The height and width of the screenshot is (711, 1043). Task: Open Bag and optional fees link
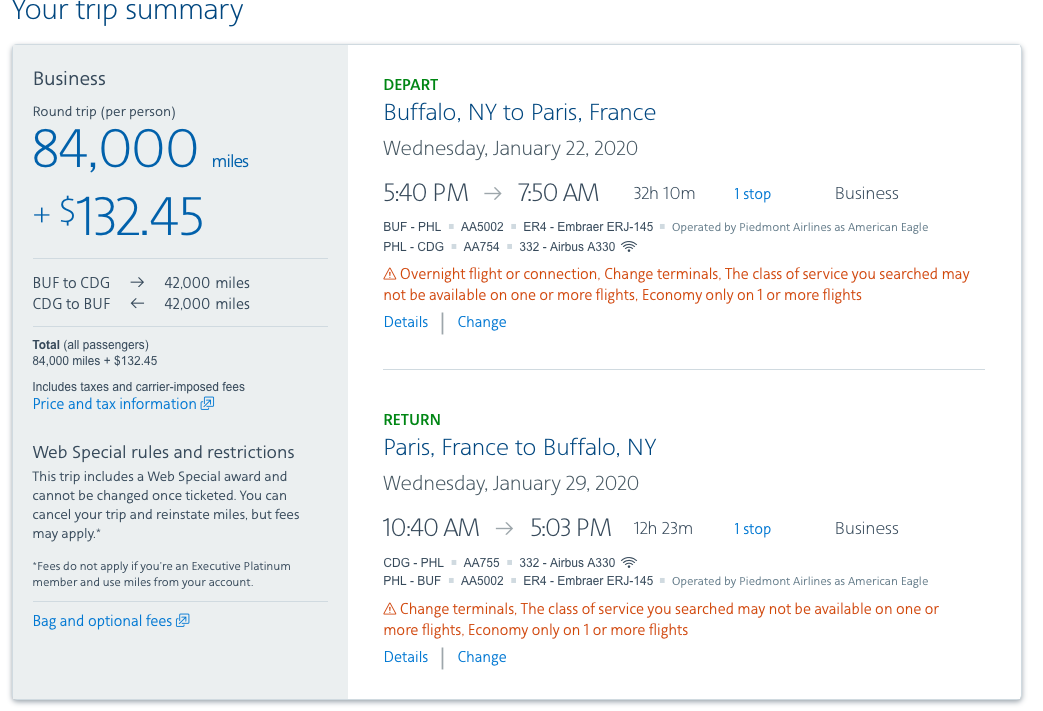[102, 621]
